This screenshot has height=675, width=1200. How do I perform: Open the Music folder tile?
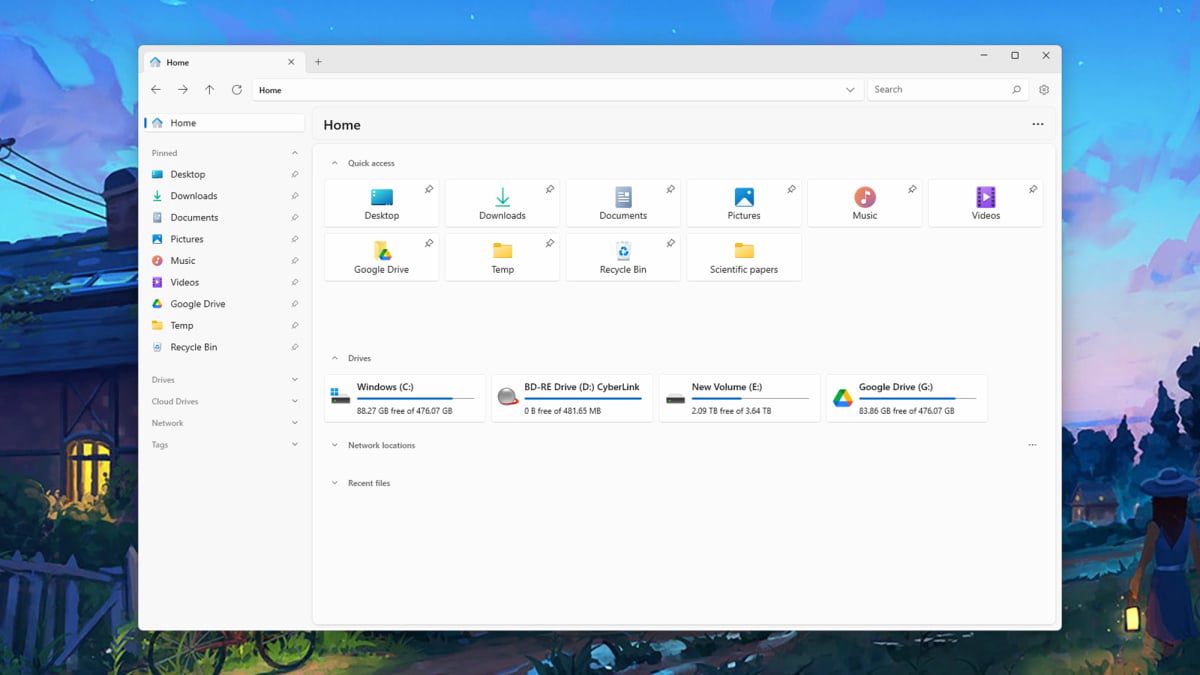864,203
